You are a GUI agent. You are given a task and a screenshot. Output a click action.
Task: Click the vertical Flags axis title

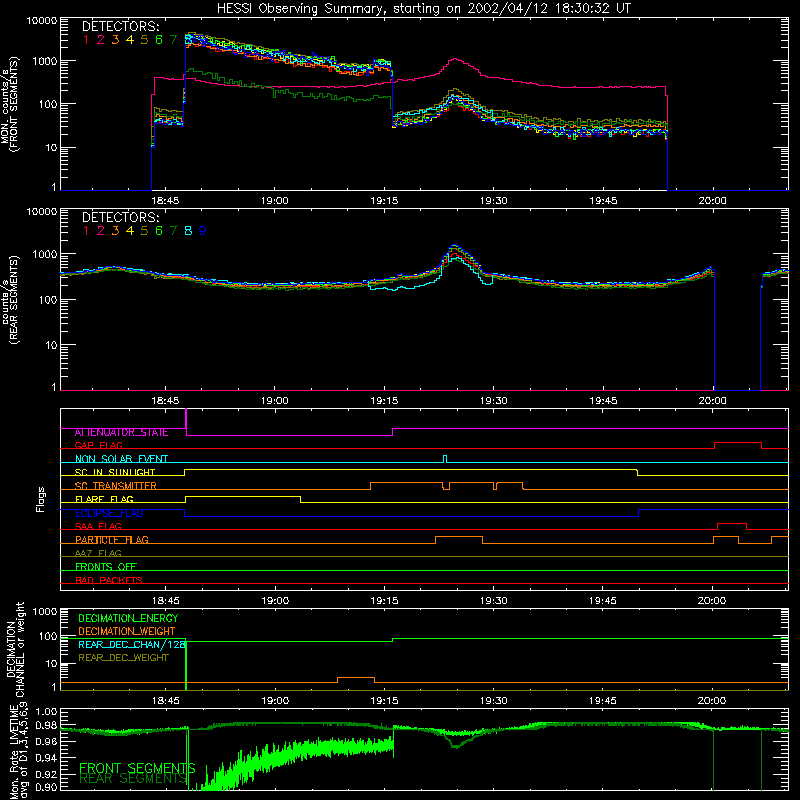(41, 499)
